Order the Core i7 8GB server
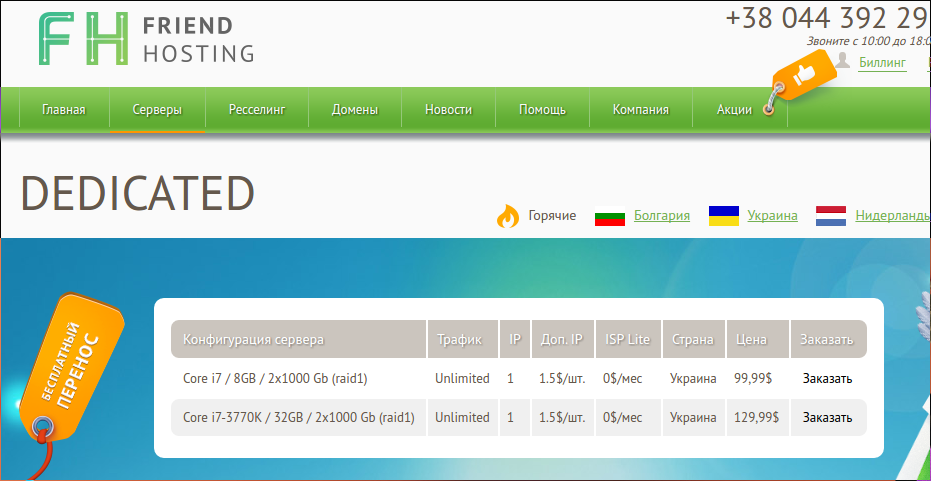This screenshot has height=481, width=931. 828,378
